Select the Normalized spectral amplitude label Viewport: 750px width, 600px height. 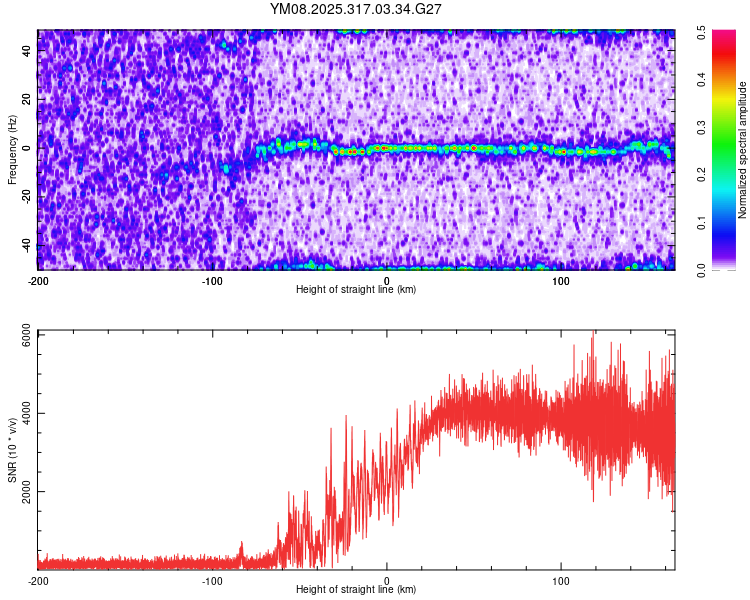(x=743, y=150)
